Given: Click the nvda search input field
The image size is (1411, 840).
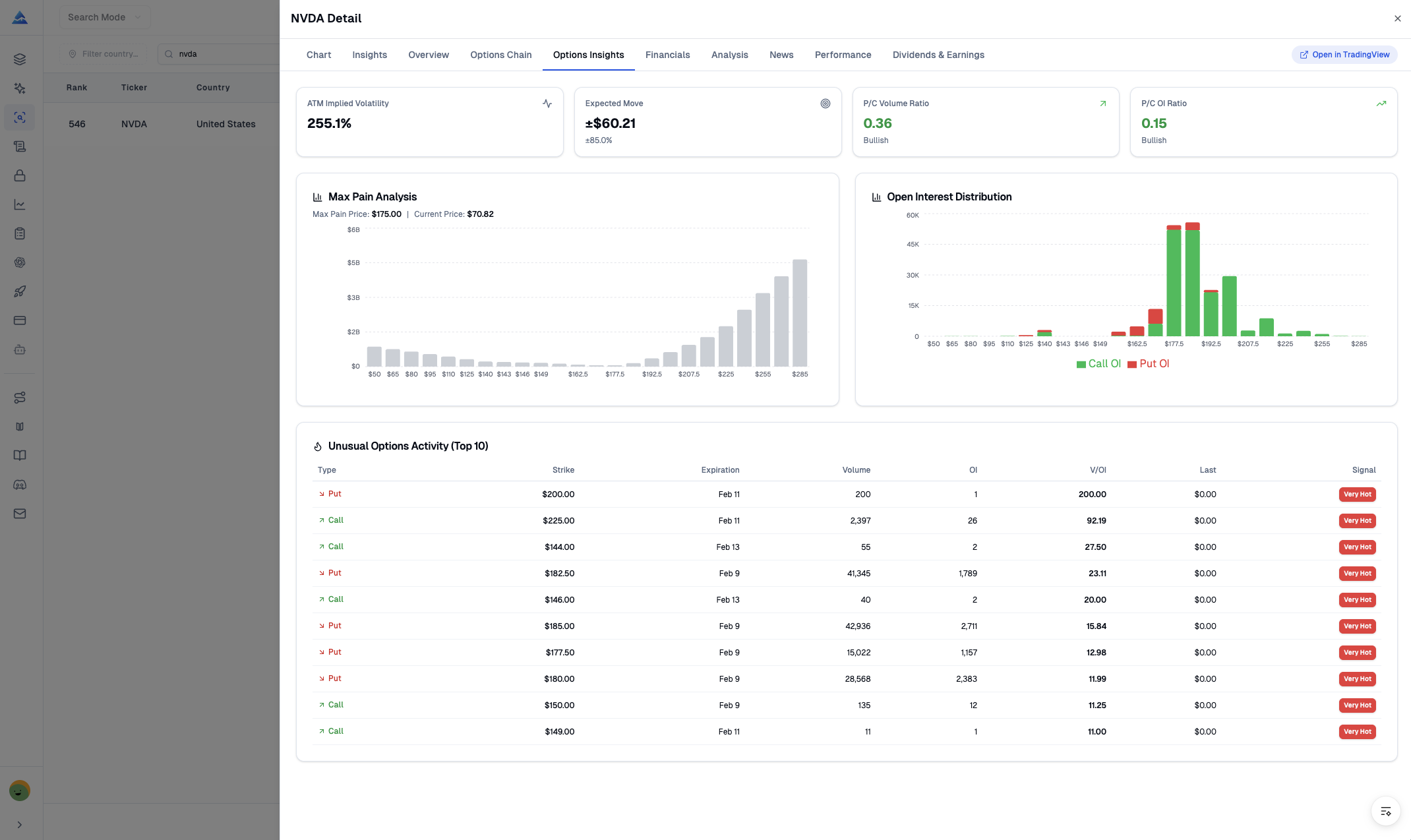Looking at the screenshot, I should coord(224,54).
